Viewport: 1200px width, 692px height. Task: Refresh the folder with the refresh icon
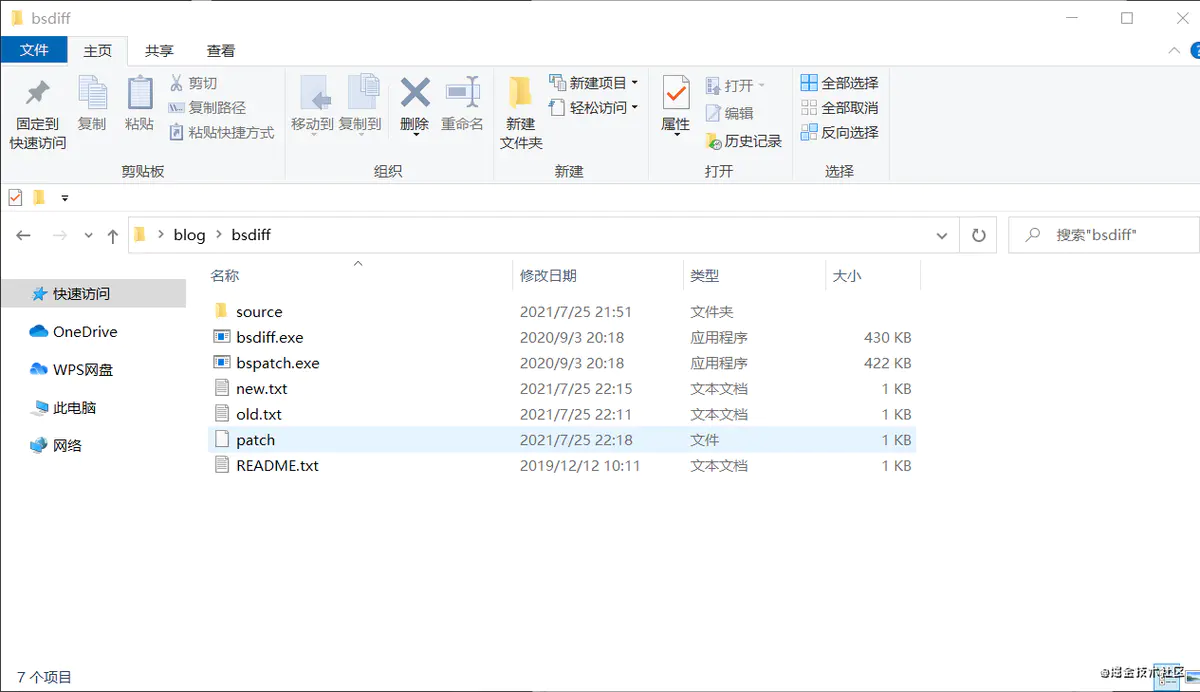tap(978, 234)
